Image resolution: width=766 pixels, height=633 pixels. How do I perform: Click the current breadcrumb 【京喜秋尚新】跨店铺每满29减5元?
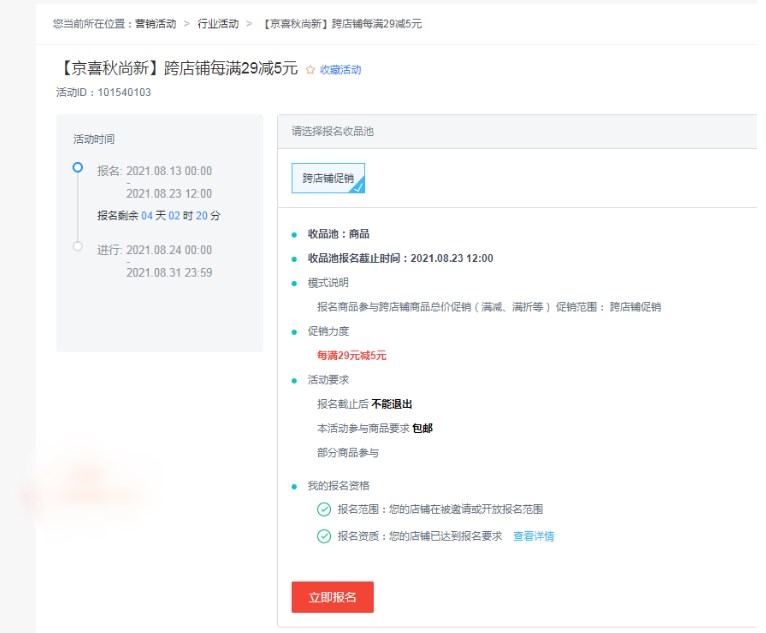click(342, 24)
